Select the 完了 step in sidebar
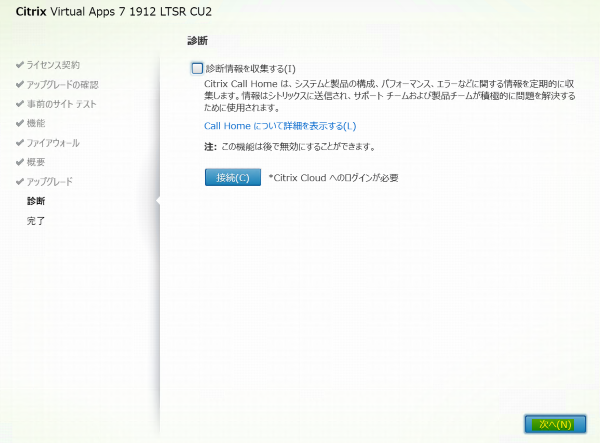Screen dimensions: 600x443 tap(36, 221)
